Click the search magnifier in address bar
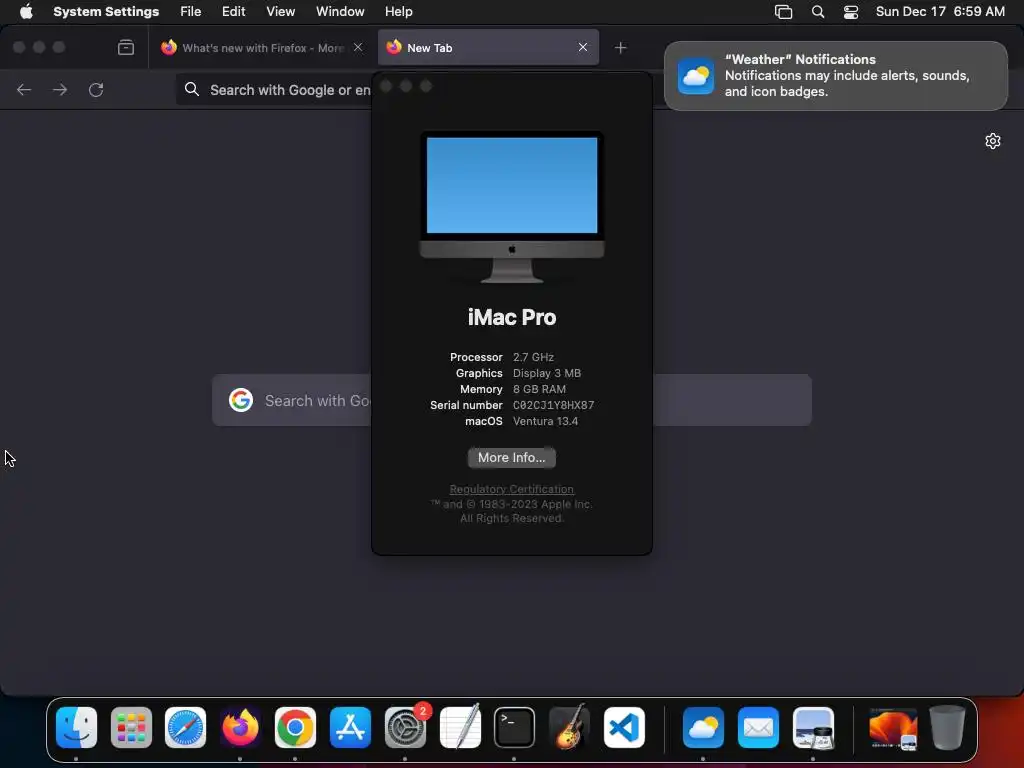This screenshot has width=1024, height=768. coord(192,89)
